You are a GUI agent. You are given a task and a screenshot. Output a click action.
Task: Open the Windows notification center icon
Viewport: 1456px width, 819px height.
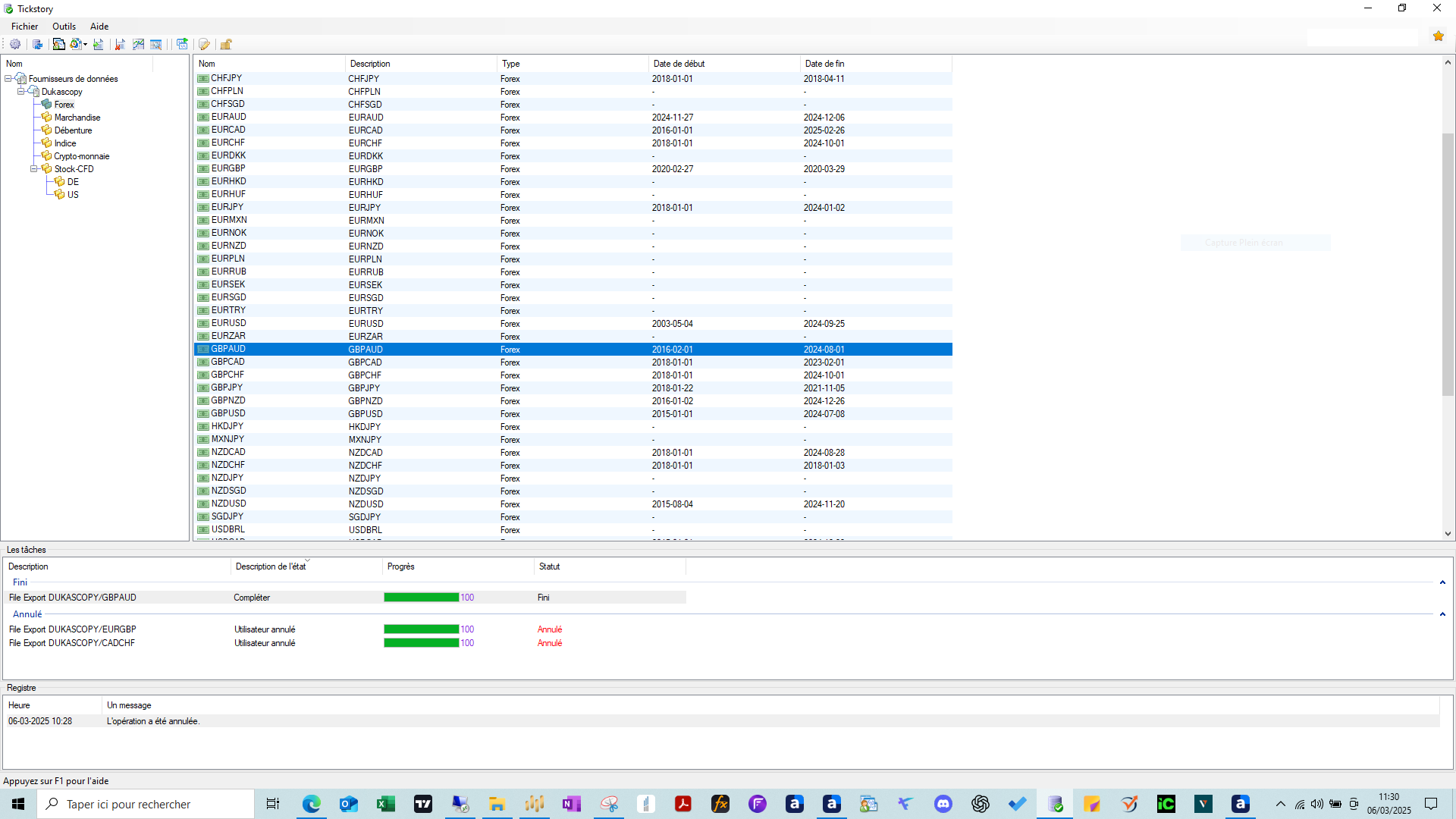pyautogui.click(x=1431, y=804)
